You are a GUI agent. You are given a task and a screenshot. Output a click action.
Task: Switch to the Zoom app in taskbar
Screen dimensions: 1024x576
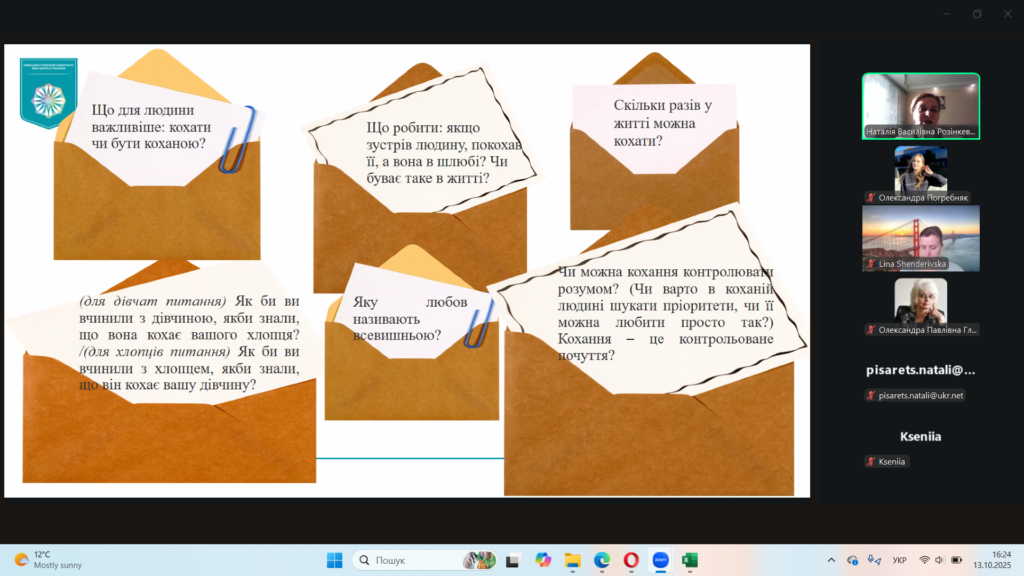(x=660, y=560)
